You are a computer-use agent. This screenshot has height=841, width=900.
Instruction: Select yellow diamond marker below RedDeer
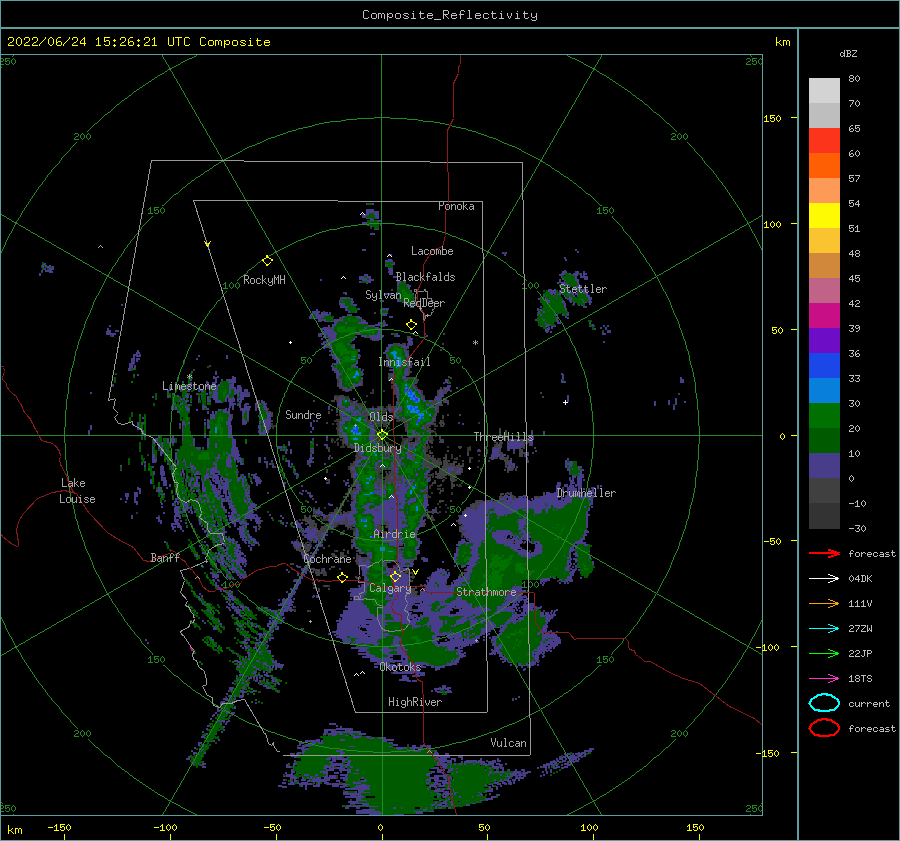411,324
